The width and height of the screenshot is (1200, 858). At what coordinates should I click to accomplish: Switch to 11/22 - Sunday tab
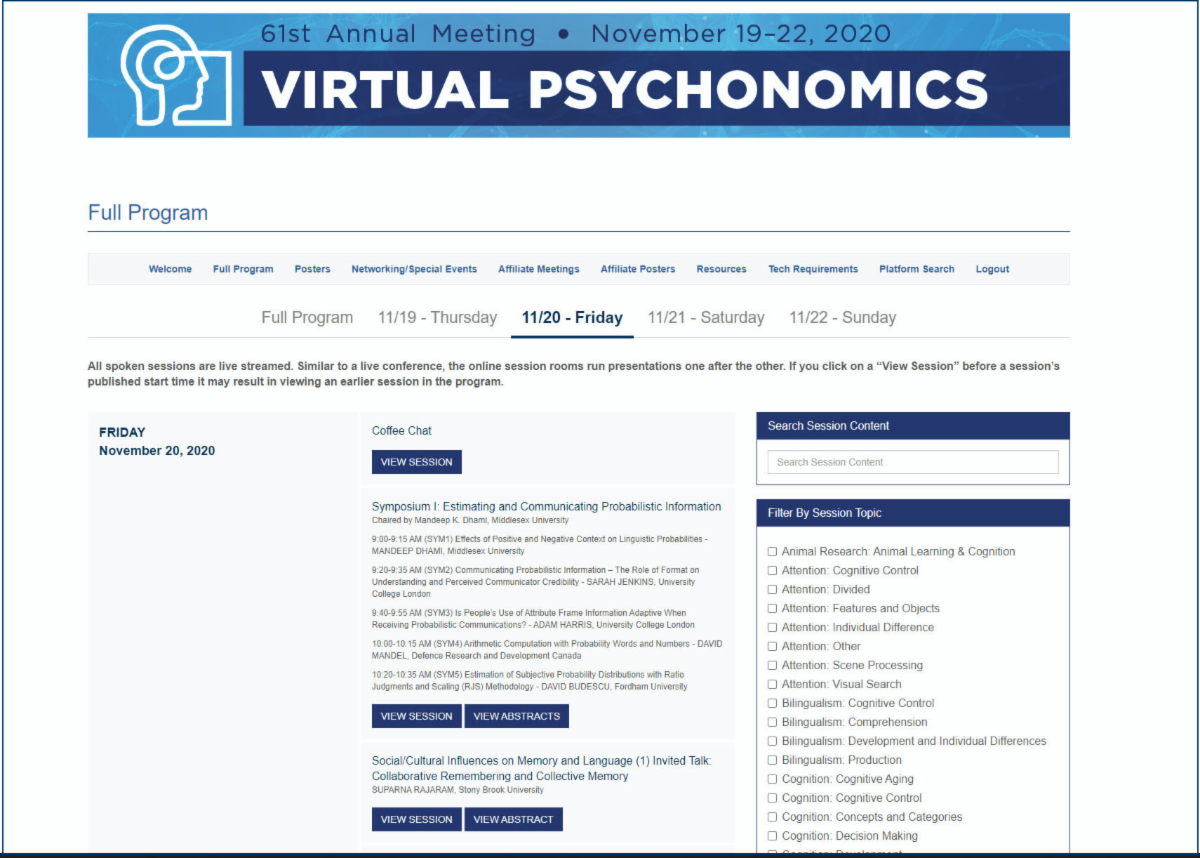(x=843, y=318)
